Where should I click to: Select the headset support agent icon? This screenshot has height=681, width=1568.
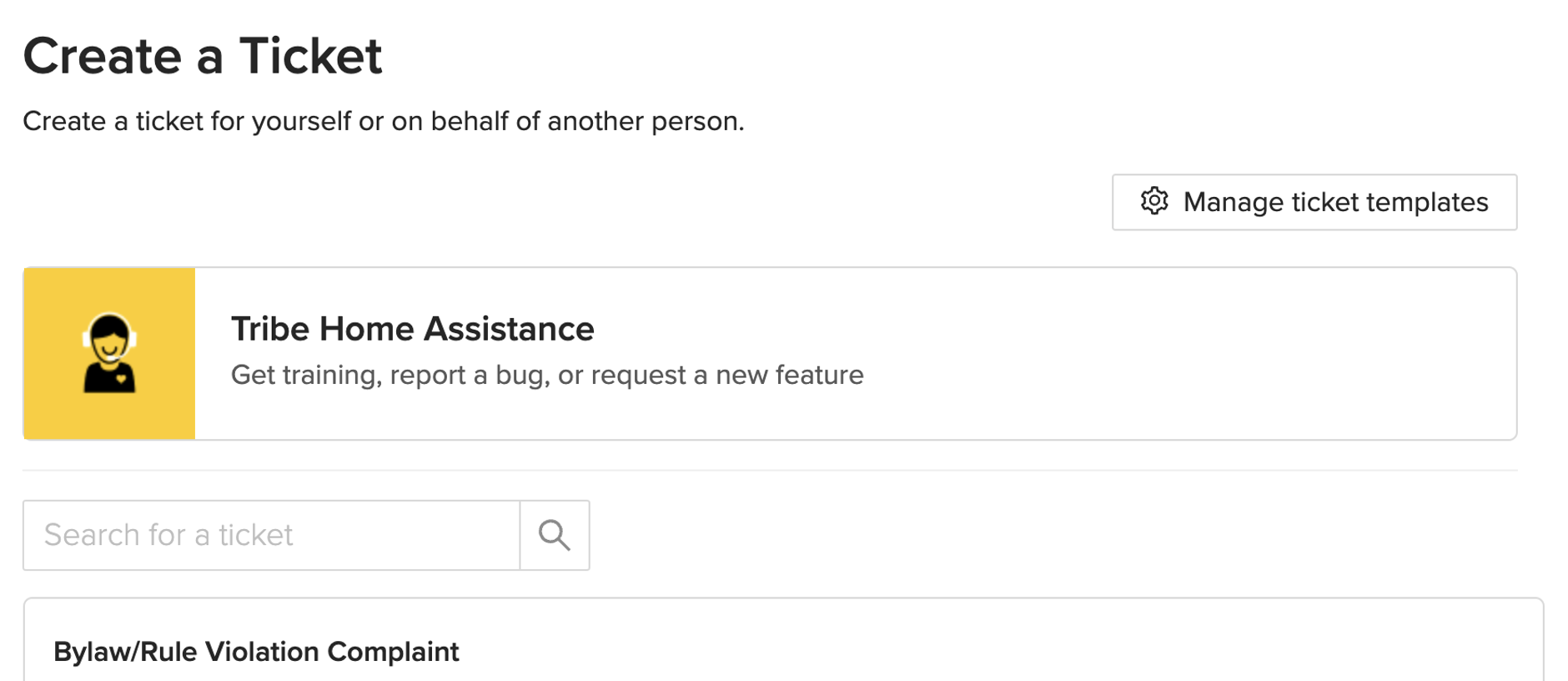coord(109,353)
